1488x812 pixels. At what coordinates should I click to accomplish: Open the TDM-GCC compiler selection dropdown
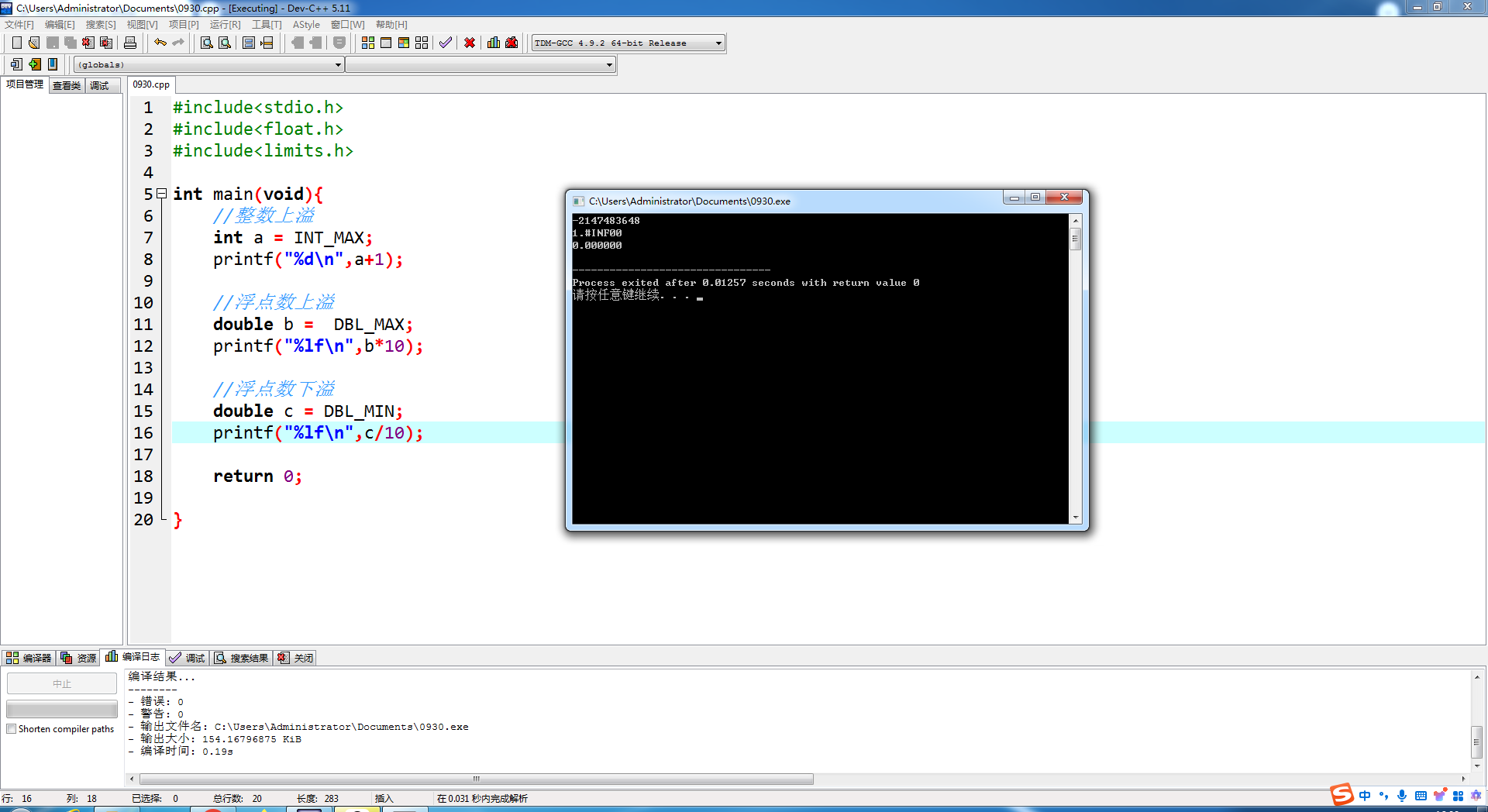point(628,43)
